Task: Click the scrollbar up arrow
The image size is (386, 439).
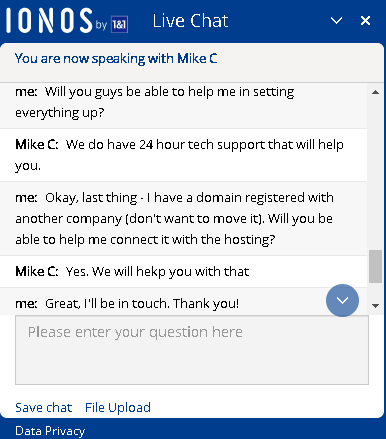Action: point(375,92)
